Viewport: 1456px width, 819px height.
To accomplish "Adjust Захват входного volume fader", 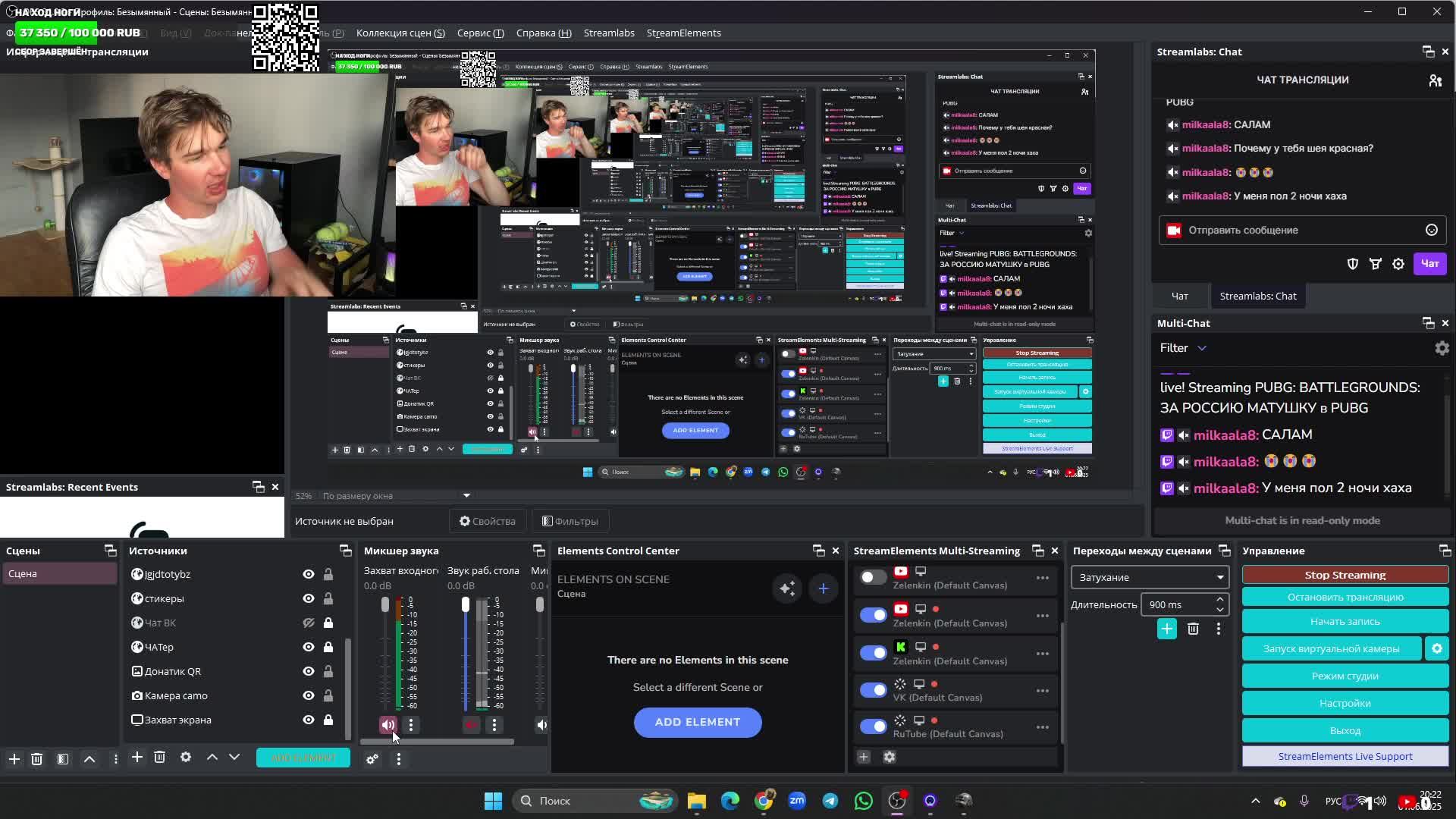I will (385, 604).
